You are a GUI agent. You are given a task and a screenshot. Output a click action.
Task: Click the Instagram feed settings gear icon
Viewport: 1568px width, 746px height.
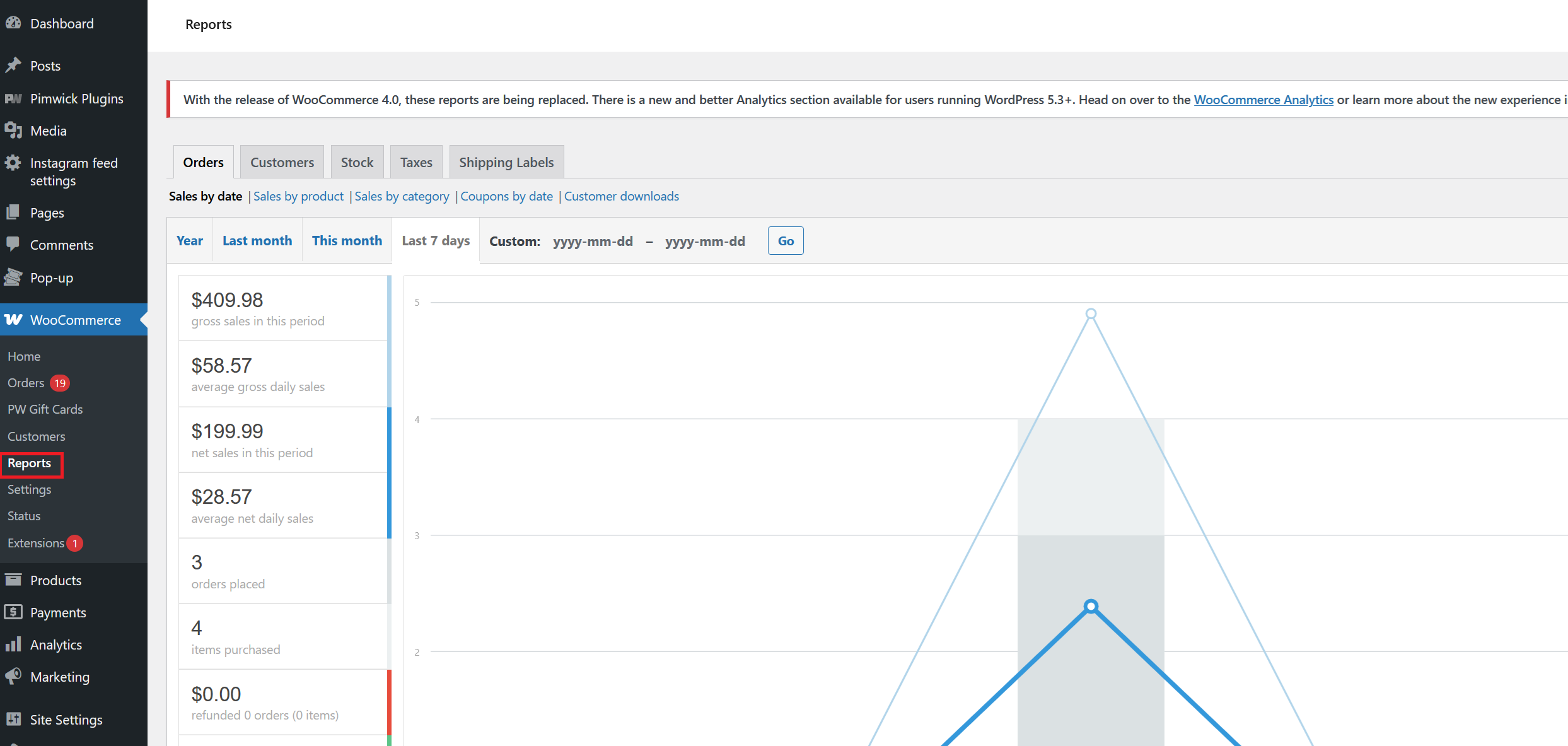[x=13, y=163]
